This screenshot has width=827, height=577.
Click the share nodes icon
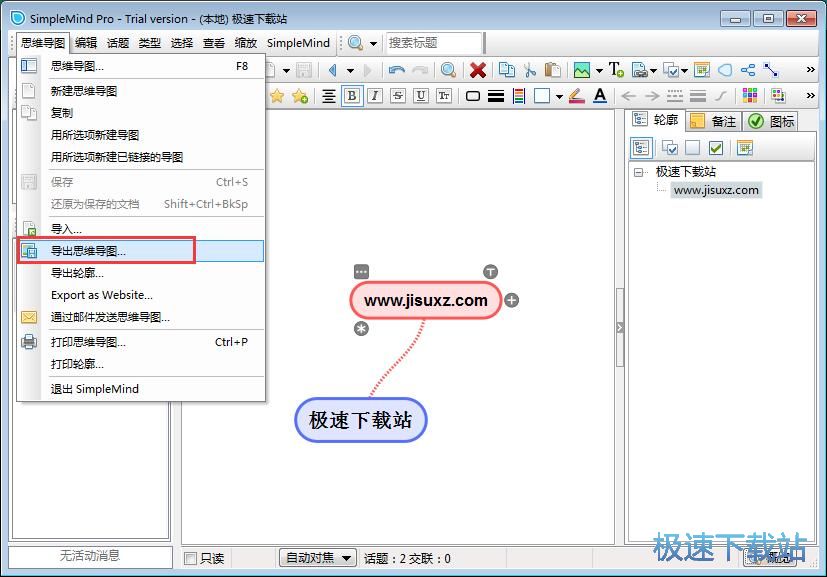click(x=748, y=70)
